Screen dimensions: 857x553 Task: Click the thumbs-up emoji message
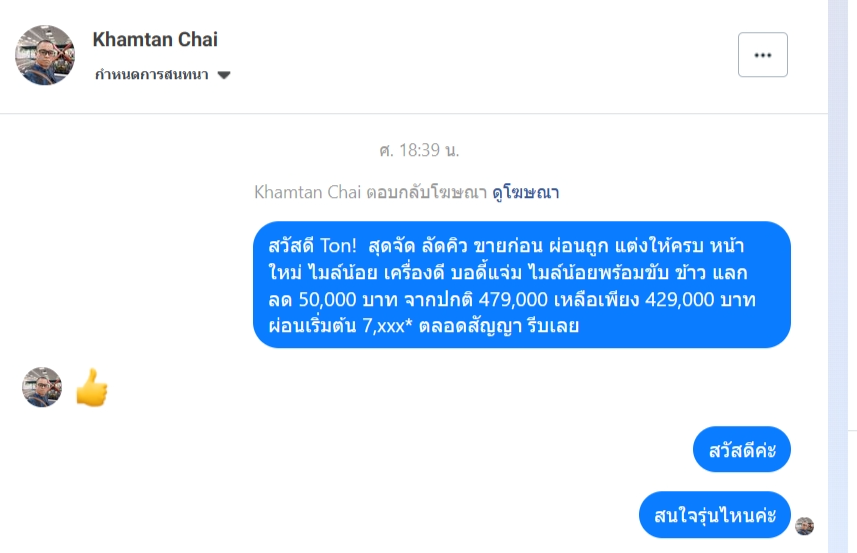pyautogui.click(x=92, y=388)
